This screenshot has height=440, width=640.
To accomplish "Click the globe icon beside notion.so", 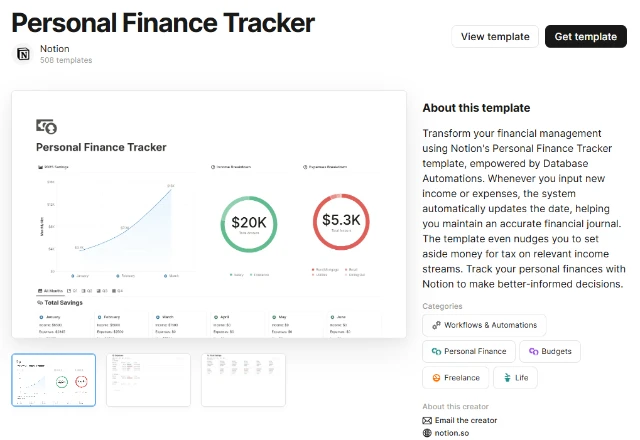I will pyautogui.click(x=428, y=433).
